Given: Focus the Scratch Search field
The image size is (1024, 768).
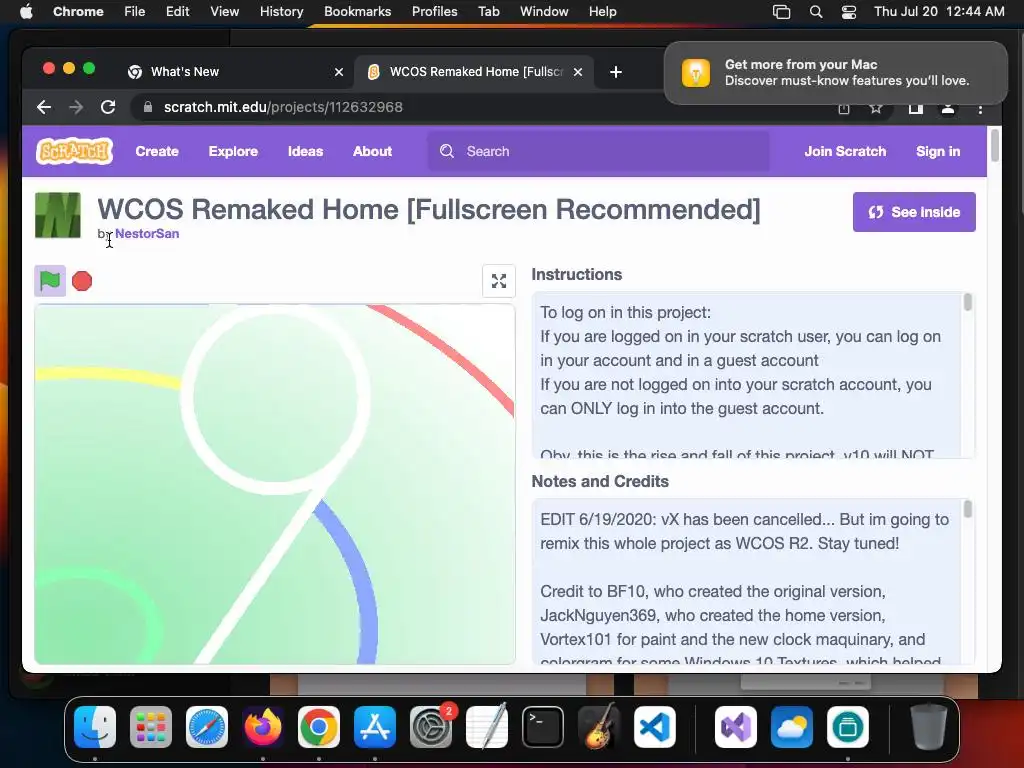Looking at the screenshot, I should click(x=598, y=152).
